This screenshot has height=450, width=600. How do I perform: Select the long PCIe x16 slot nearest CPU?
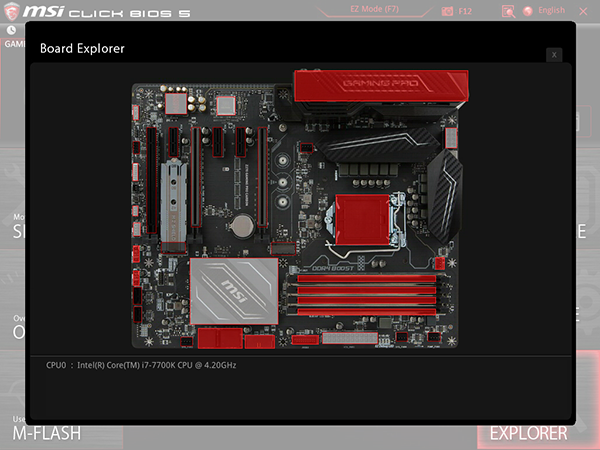click(x=262, y=177)
